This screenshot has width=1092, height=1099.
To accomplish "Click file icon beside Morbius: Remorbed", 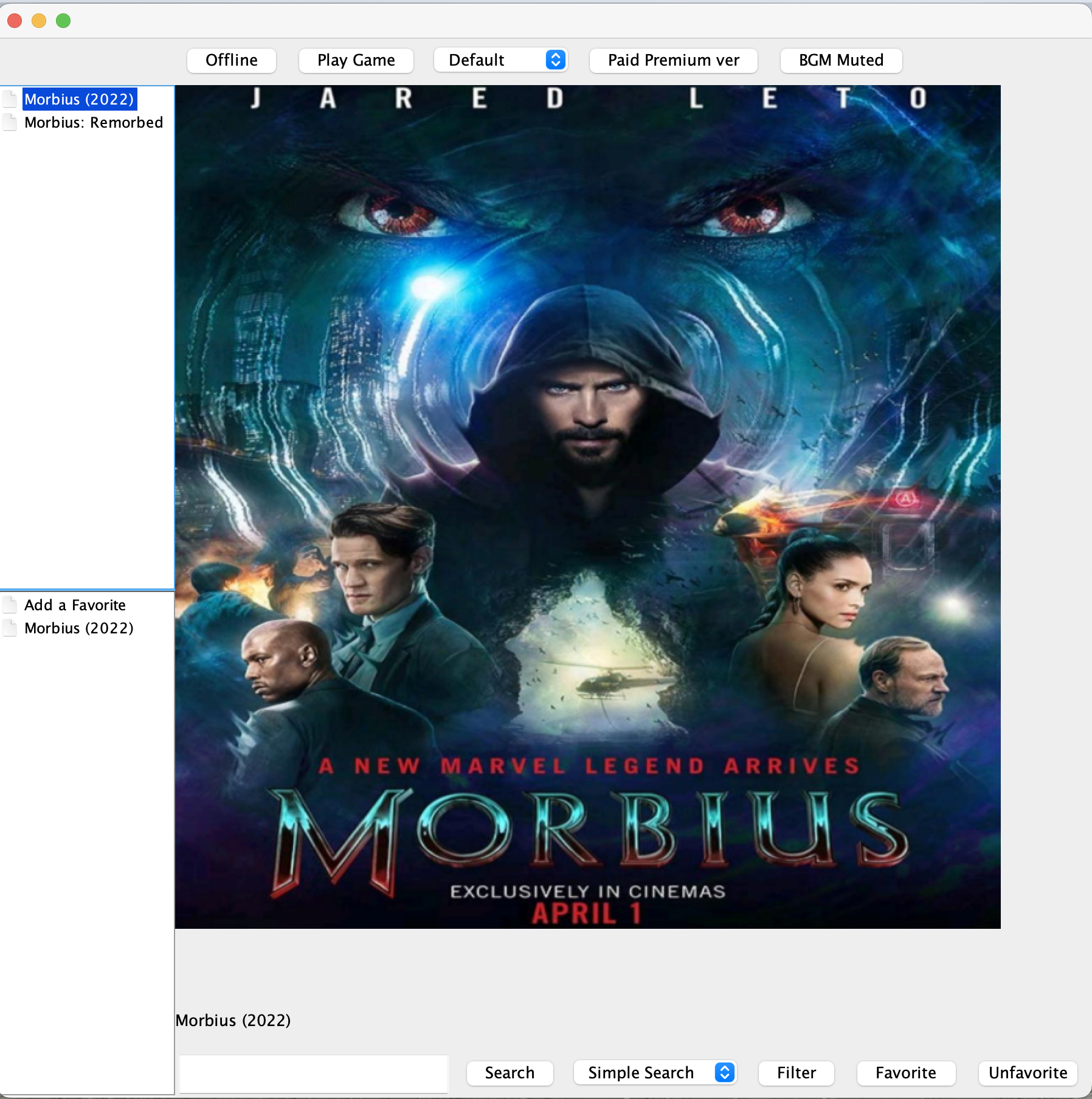I will click(x=10, y=122).
